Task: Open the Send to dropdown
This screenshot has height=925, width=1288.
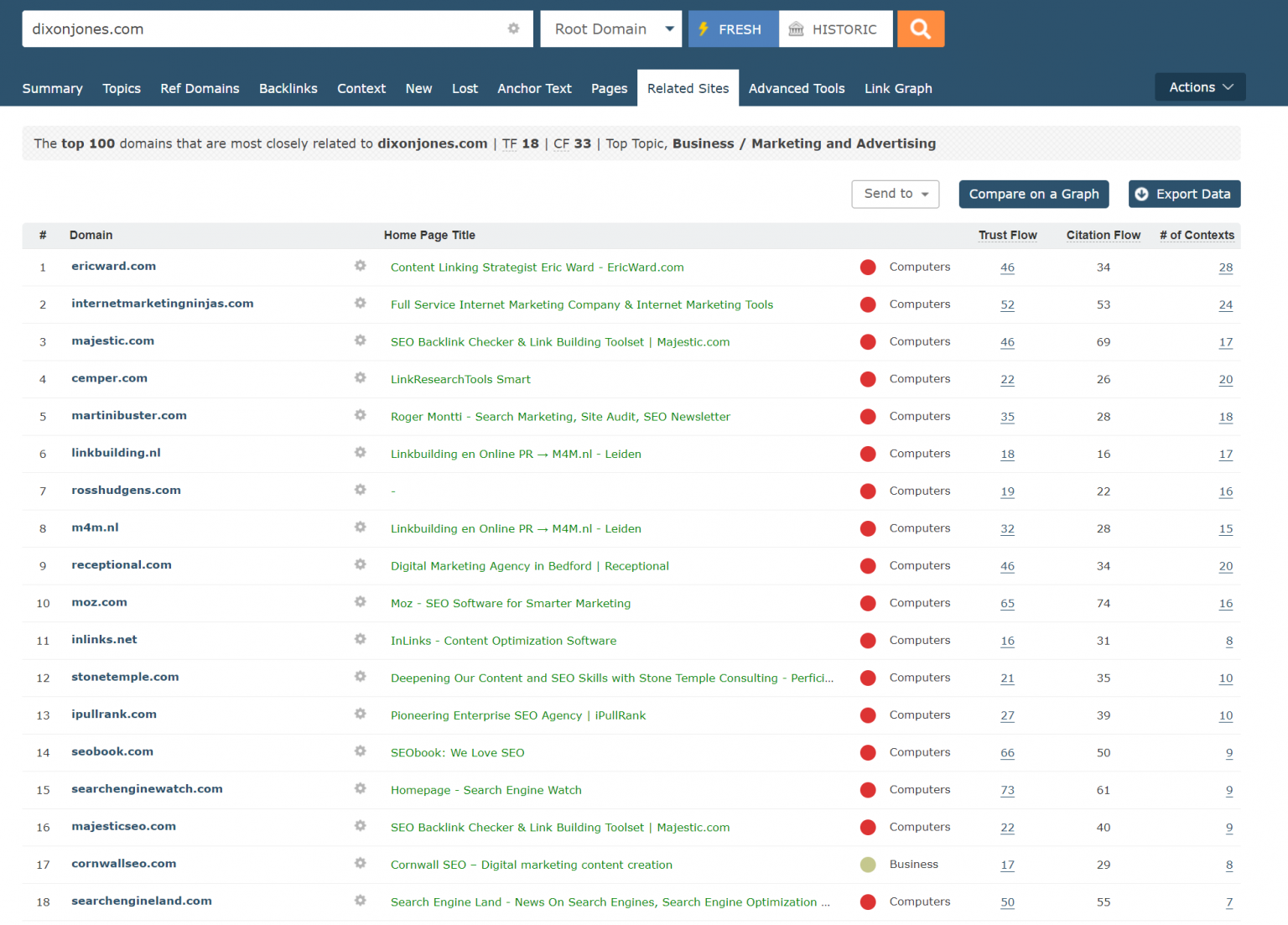Action: coord(896,194)
